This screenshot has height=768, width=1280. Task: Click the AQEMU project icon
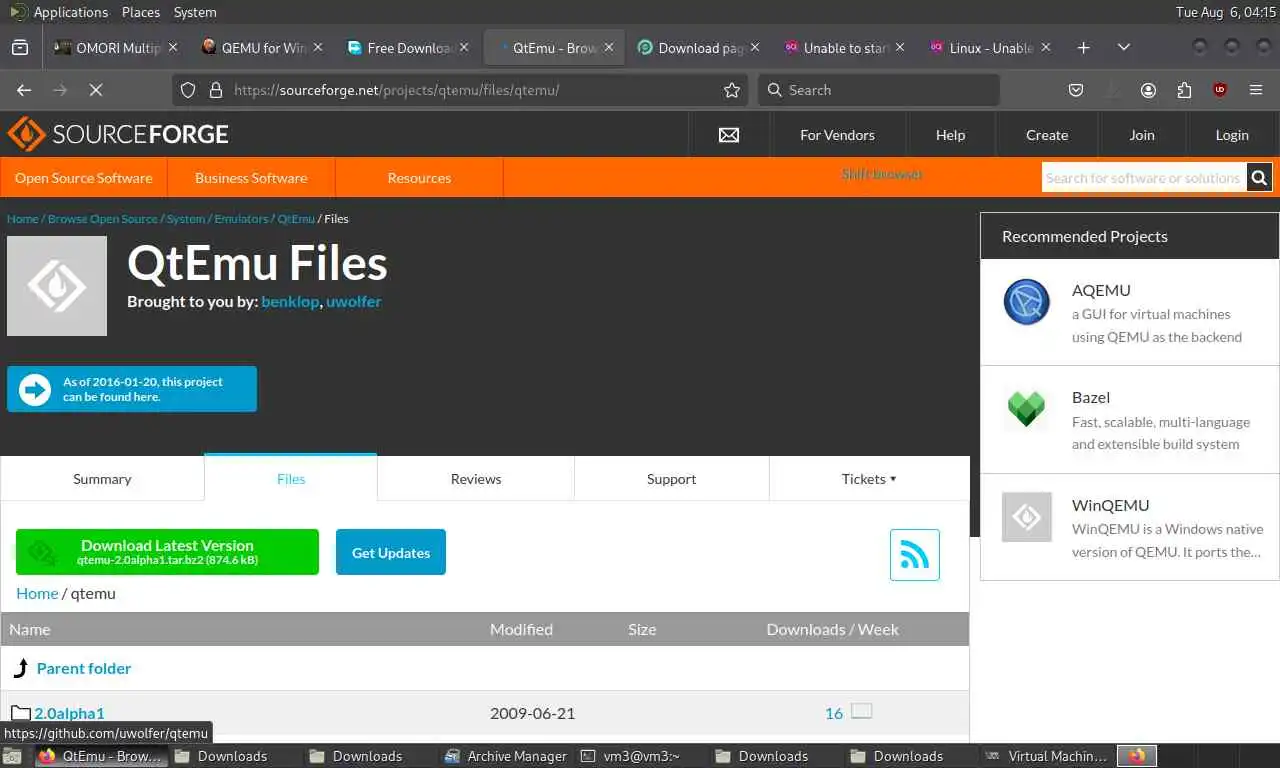(x=1027, y=302)
